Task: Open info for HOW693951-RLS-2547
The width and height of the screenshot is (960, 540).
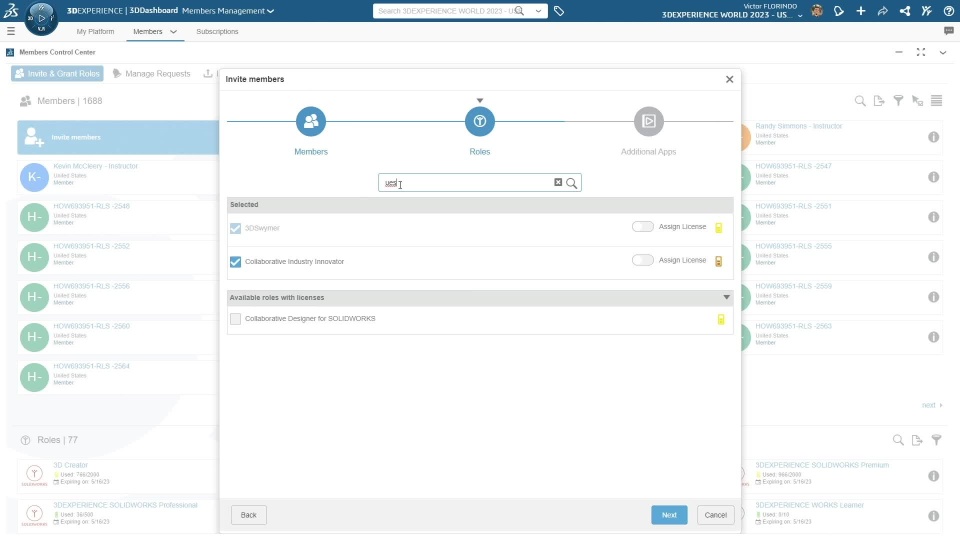Action: tap(933, 177)
